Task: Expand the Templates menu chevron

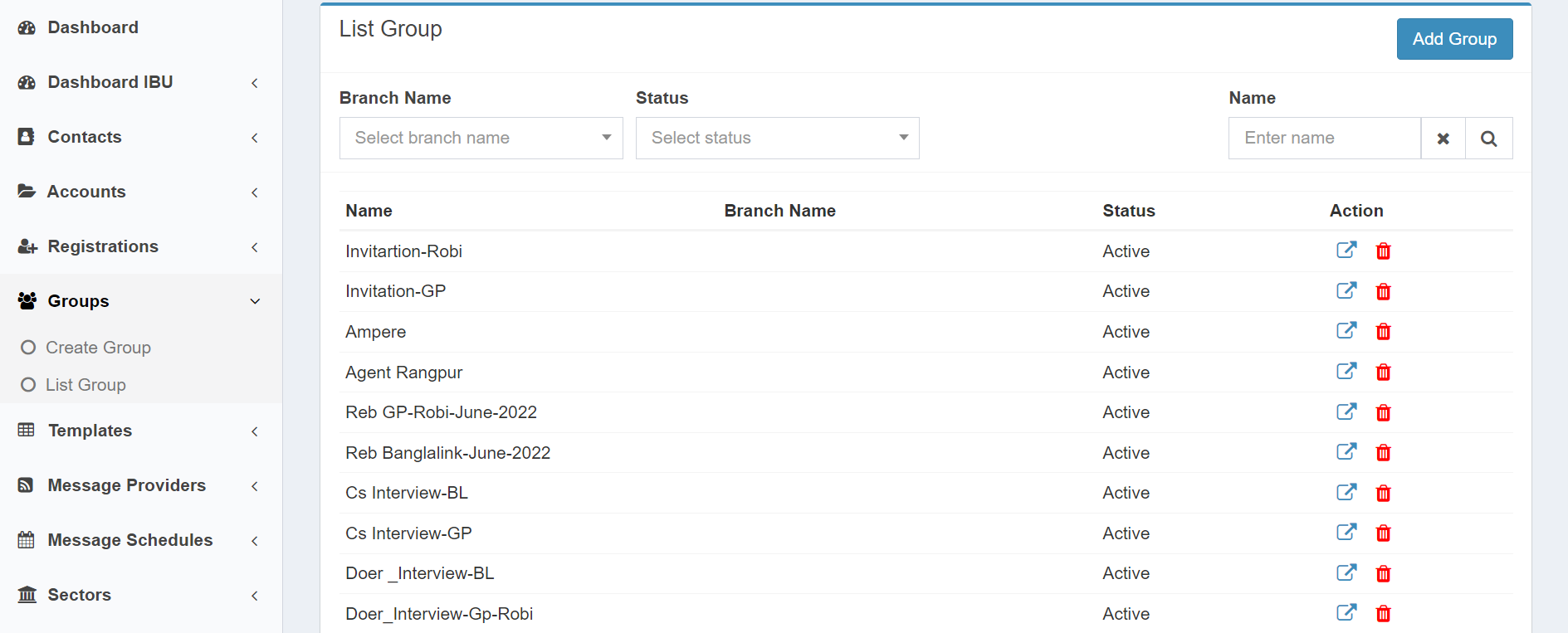Action: click(255, 431)
